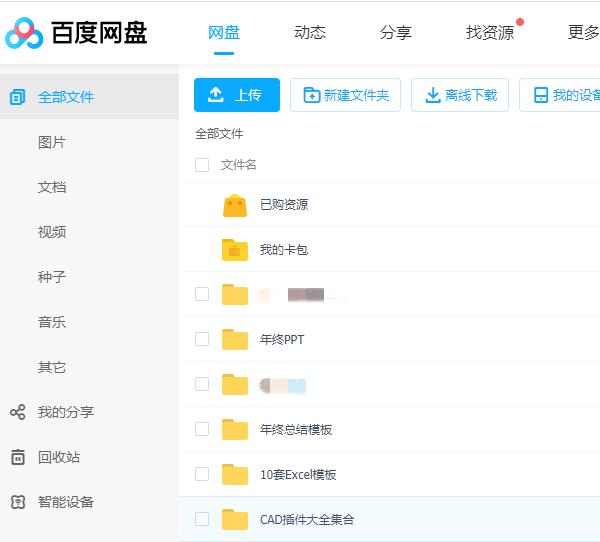
Task: Open the 我的卡包 folder icon
Action: [x=235, y=250]
